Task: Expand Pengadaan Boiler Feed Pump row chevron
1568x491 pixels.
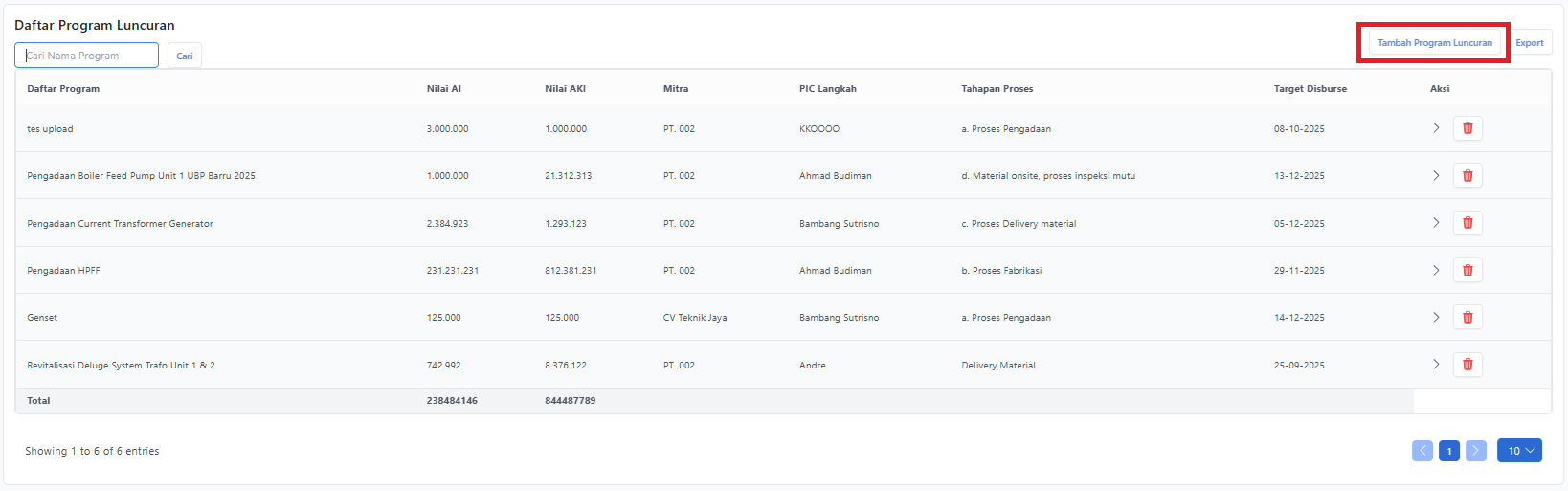Action: [1435, 175]
